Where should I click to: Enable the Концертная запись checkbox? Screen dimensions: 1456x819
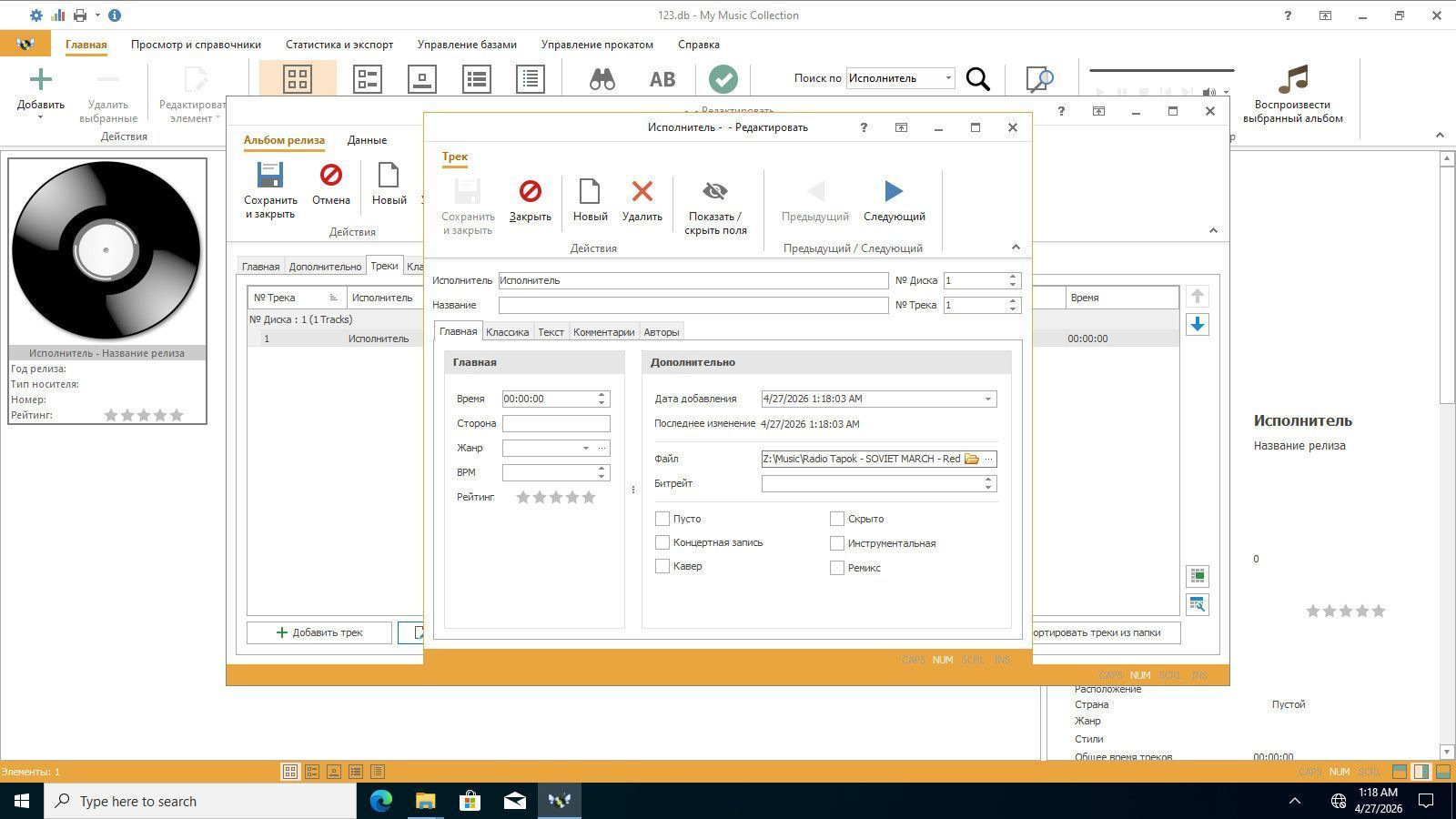[662, 542]
